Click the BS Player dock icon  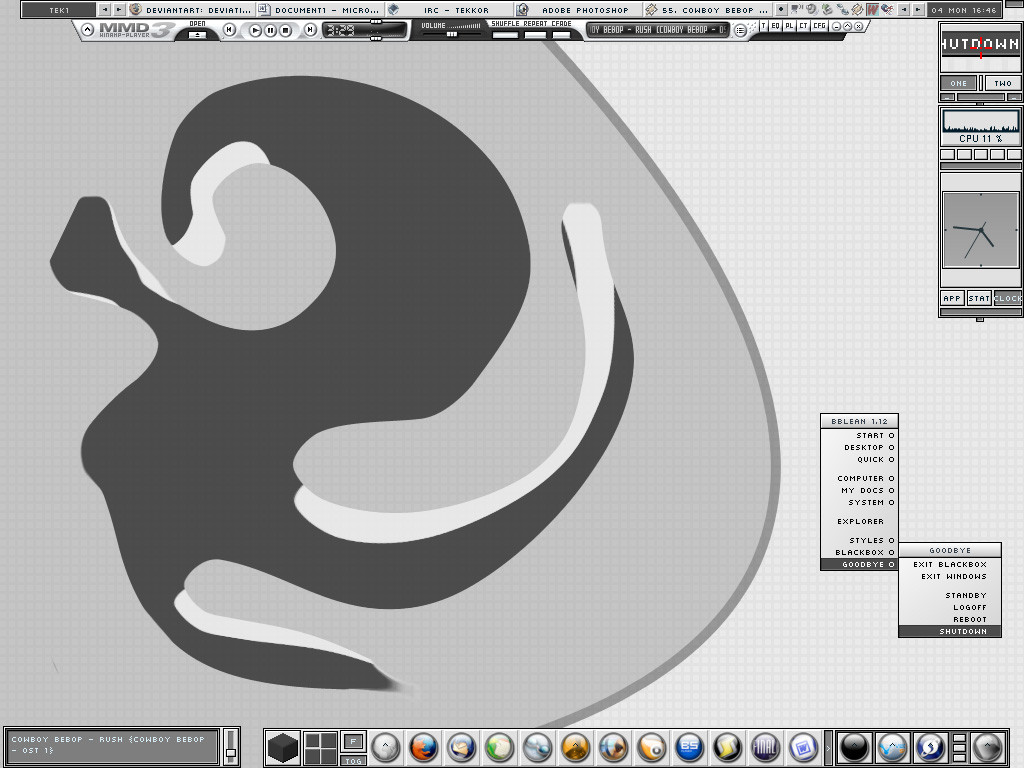(690, 747)
